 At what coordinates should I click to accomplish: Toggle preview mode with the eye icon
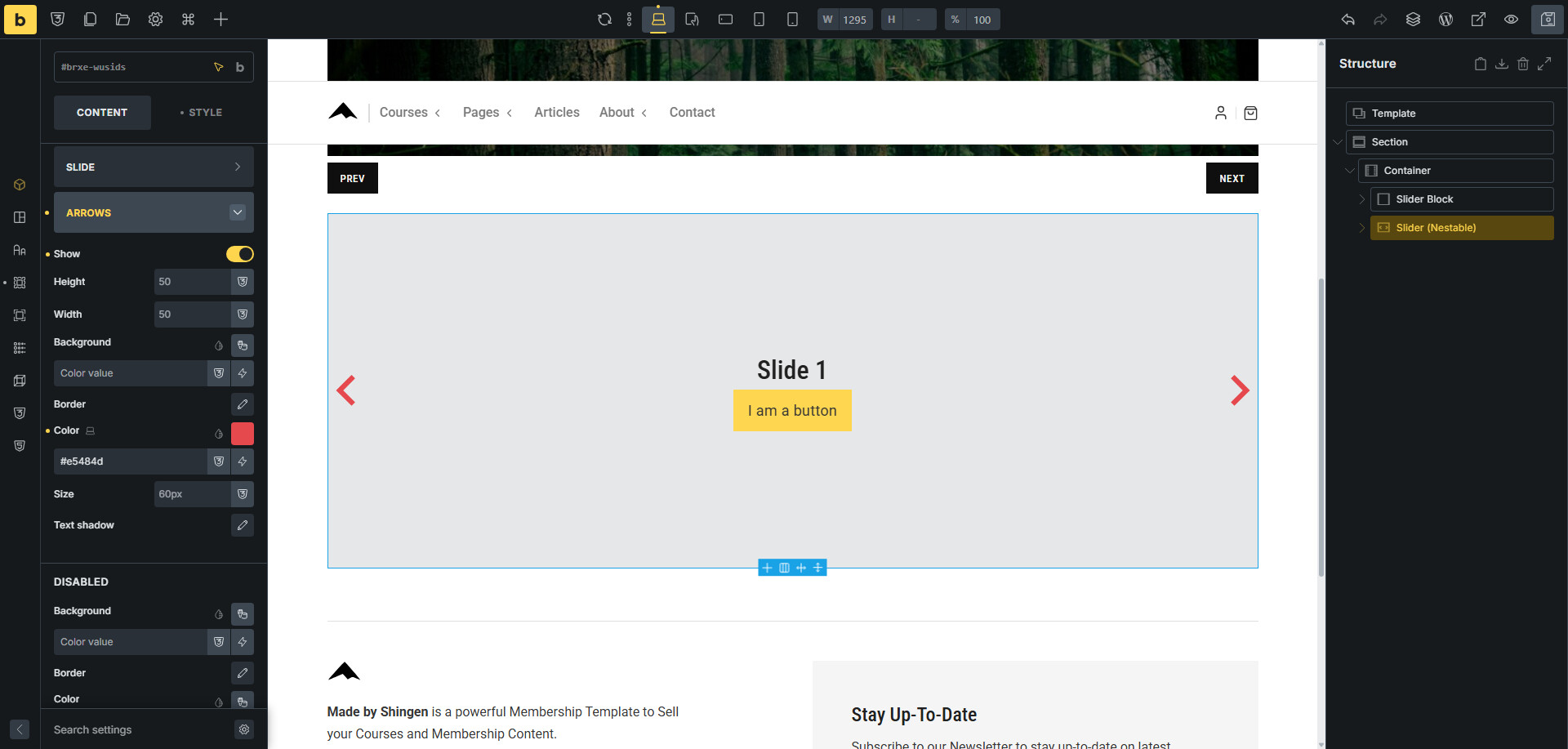(1511, 20)
